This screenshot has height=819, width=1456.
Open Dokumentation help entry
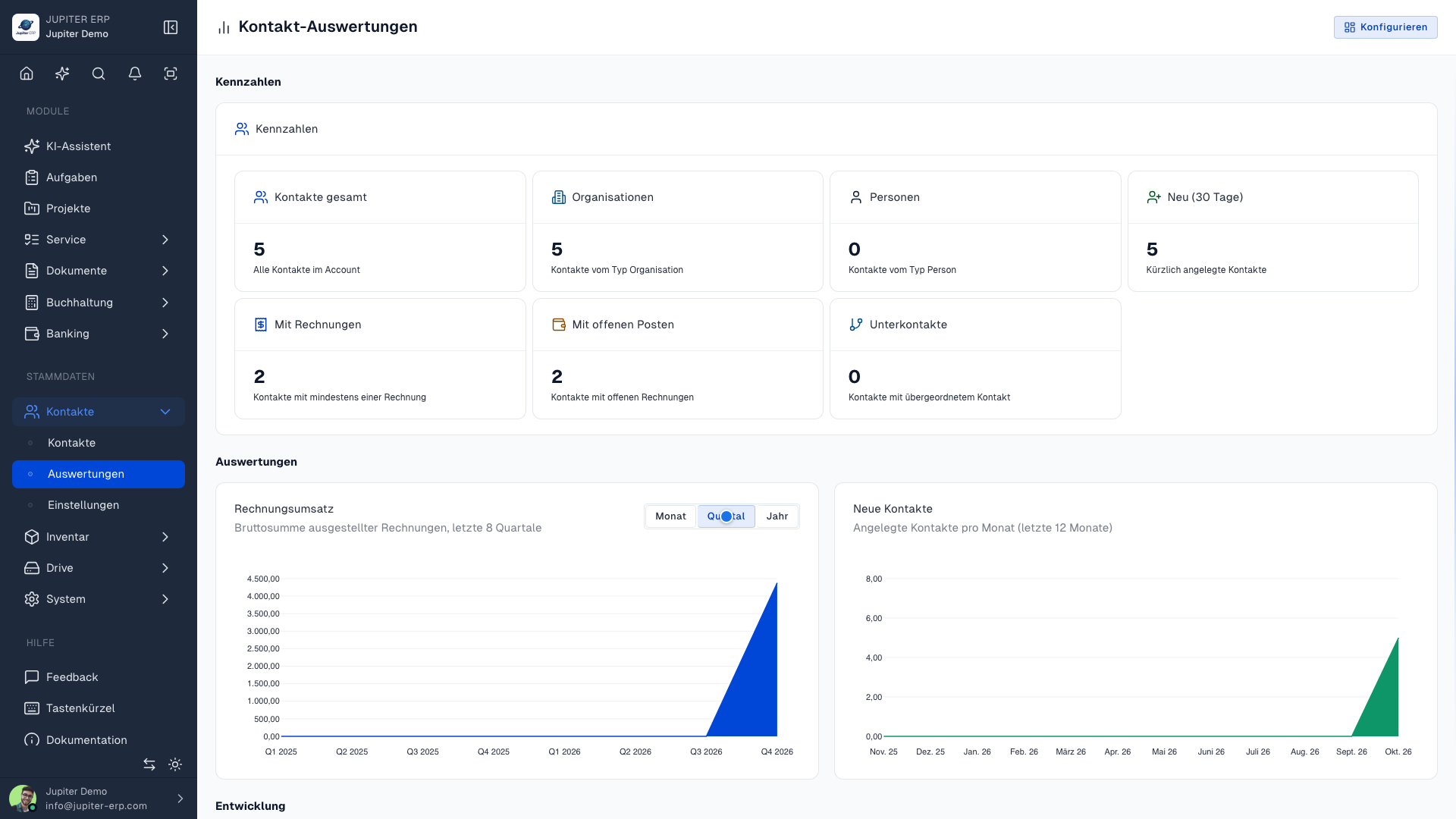[99, 739]
